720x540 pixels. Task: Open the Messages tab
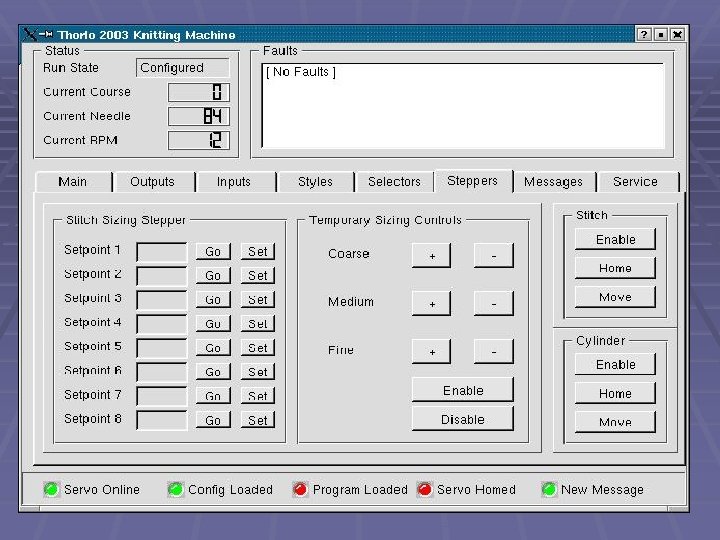(x=553, y=182)
